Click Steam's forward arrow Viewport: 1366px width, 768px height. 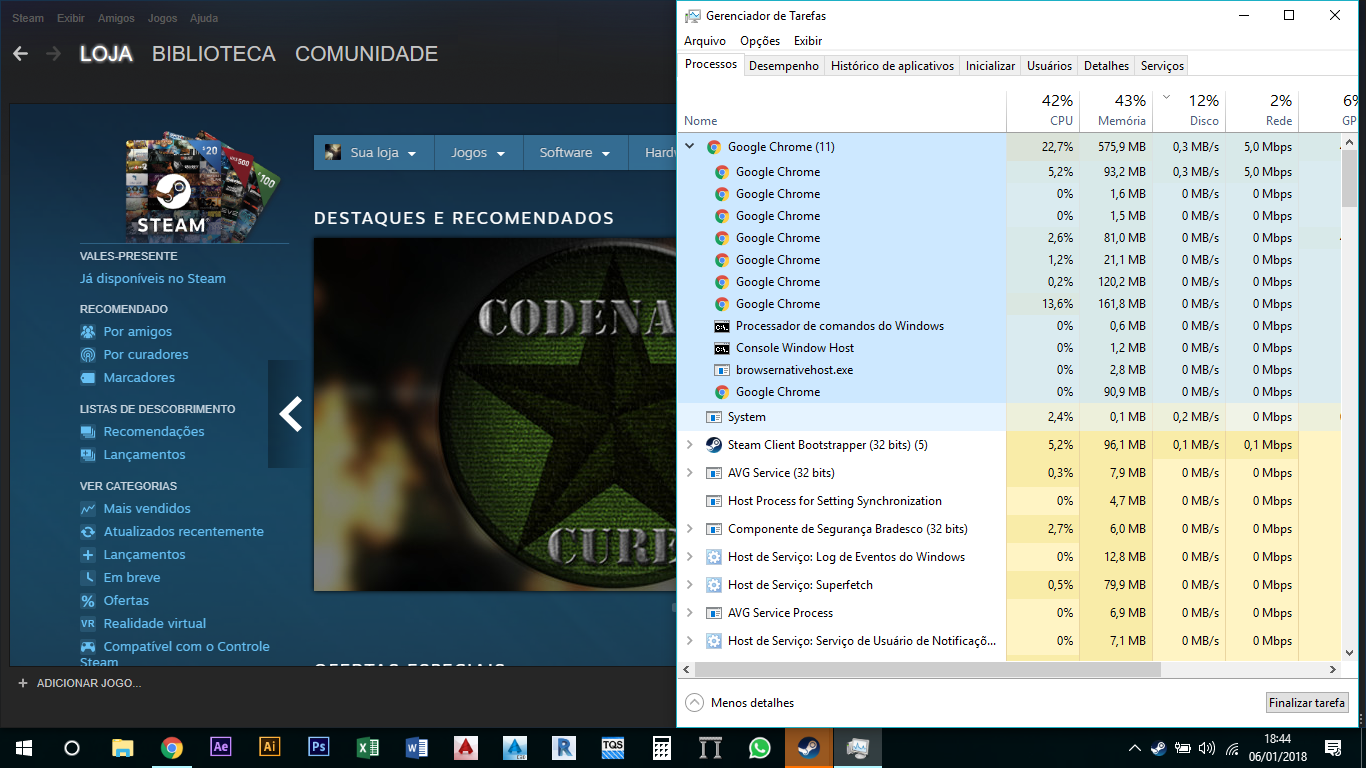tap(53, 54)
